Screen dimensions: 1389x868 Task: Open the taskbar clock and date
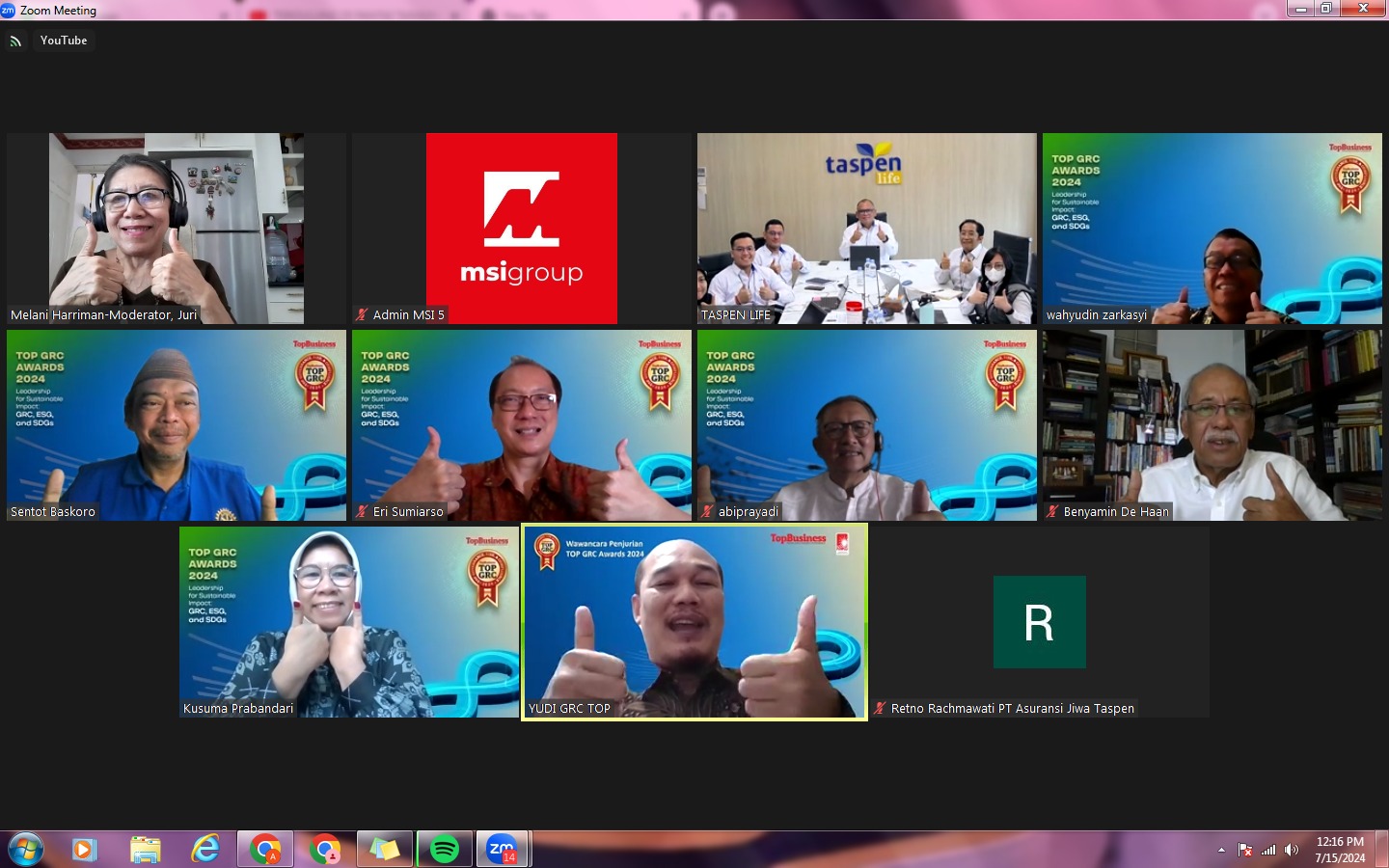point(1340,850)
